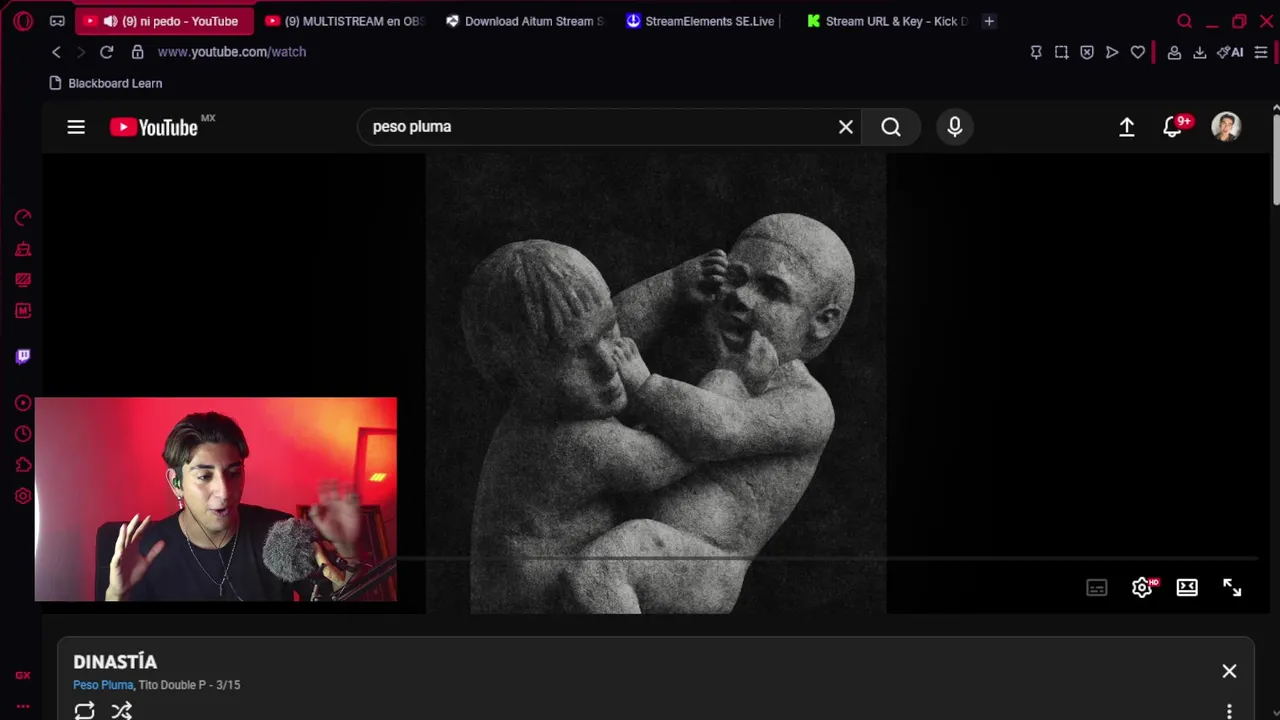The image size is (1280, 720).
Task: Open GX Control speedometer in sidebar
Action: click(23, 218)
